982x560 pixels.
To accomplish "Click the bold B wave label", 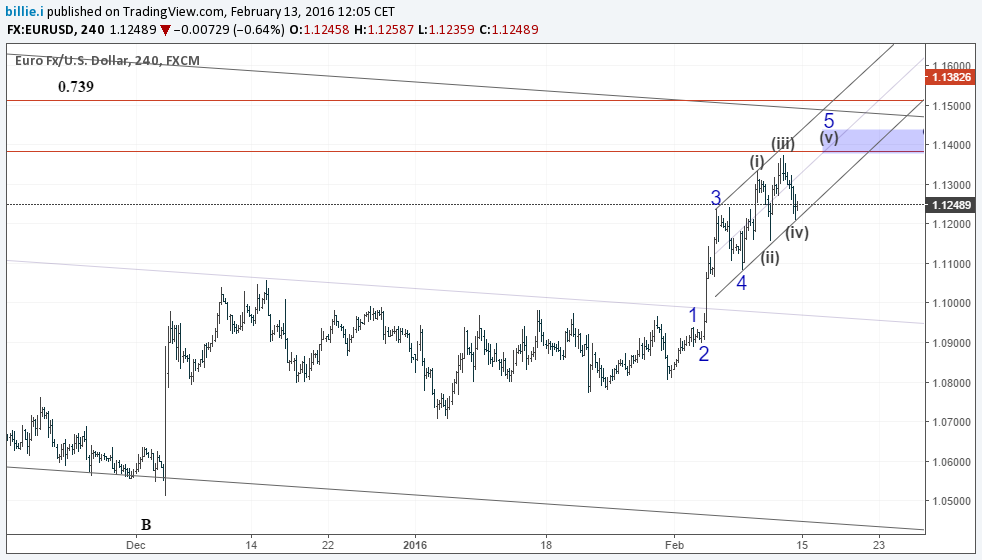I will (146, 524).
